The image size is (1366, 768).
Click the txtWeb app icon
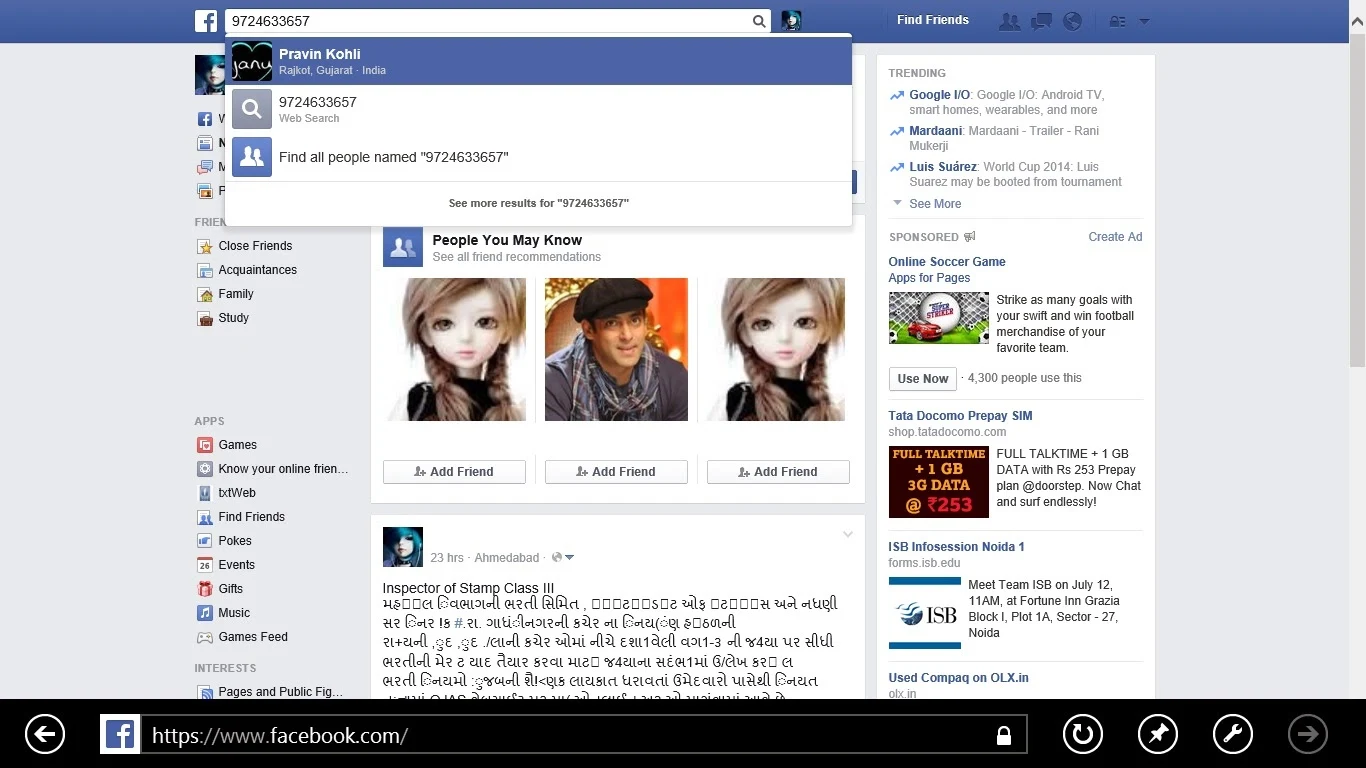pyautogui.click(x=205, y=493)
